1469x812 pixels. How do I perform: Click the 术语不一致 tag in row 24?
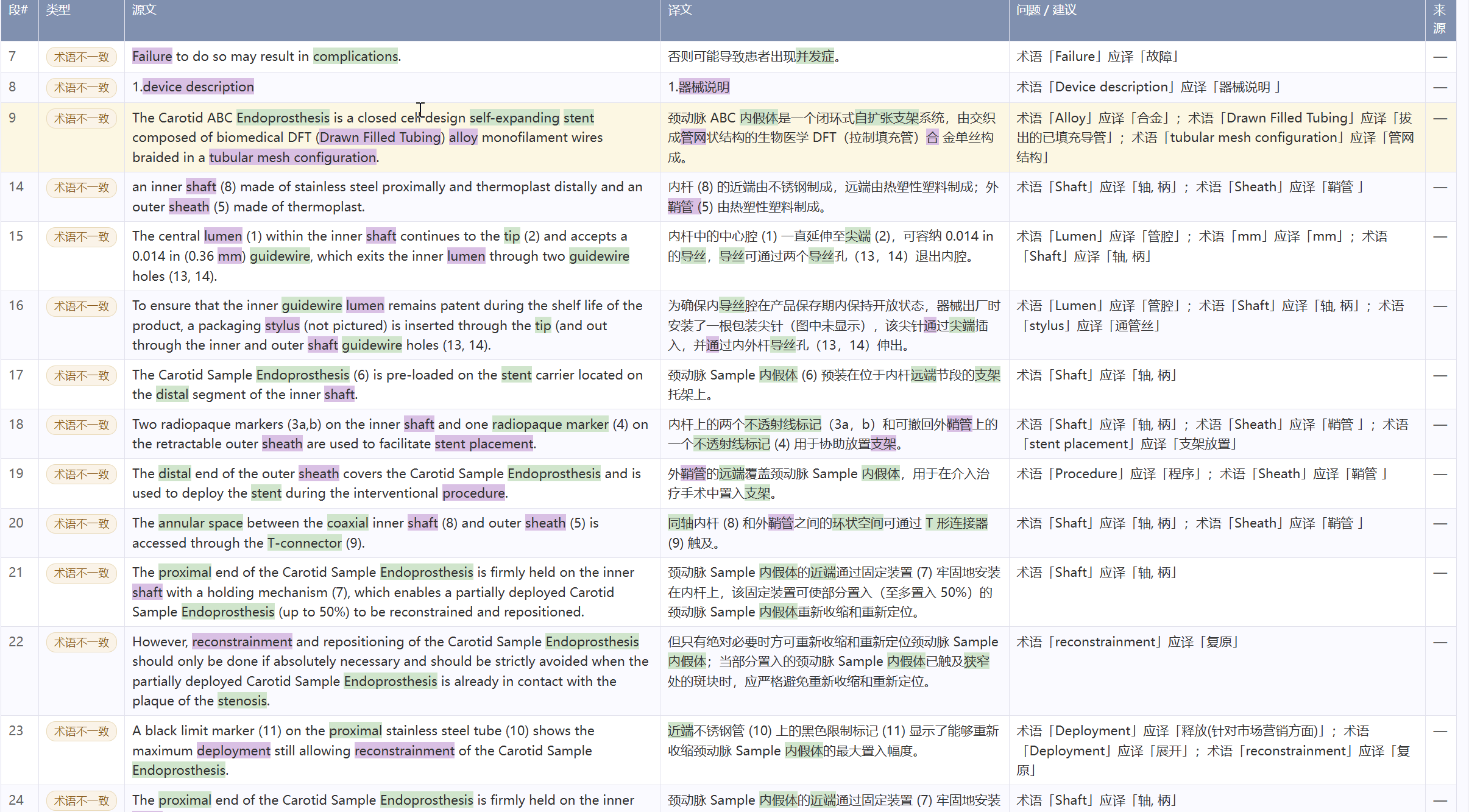tap(81, 801)
